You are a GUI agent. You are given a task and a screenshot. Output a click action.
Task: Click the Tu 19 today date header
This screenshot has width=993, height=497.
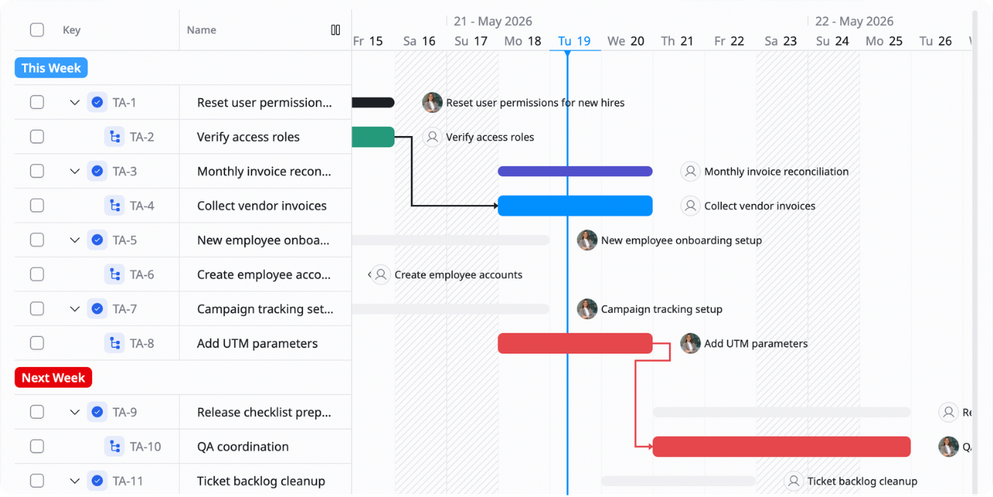[574, 41]
